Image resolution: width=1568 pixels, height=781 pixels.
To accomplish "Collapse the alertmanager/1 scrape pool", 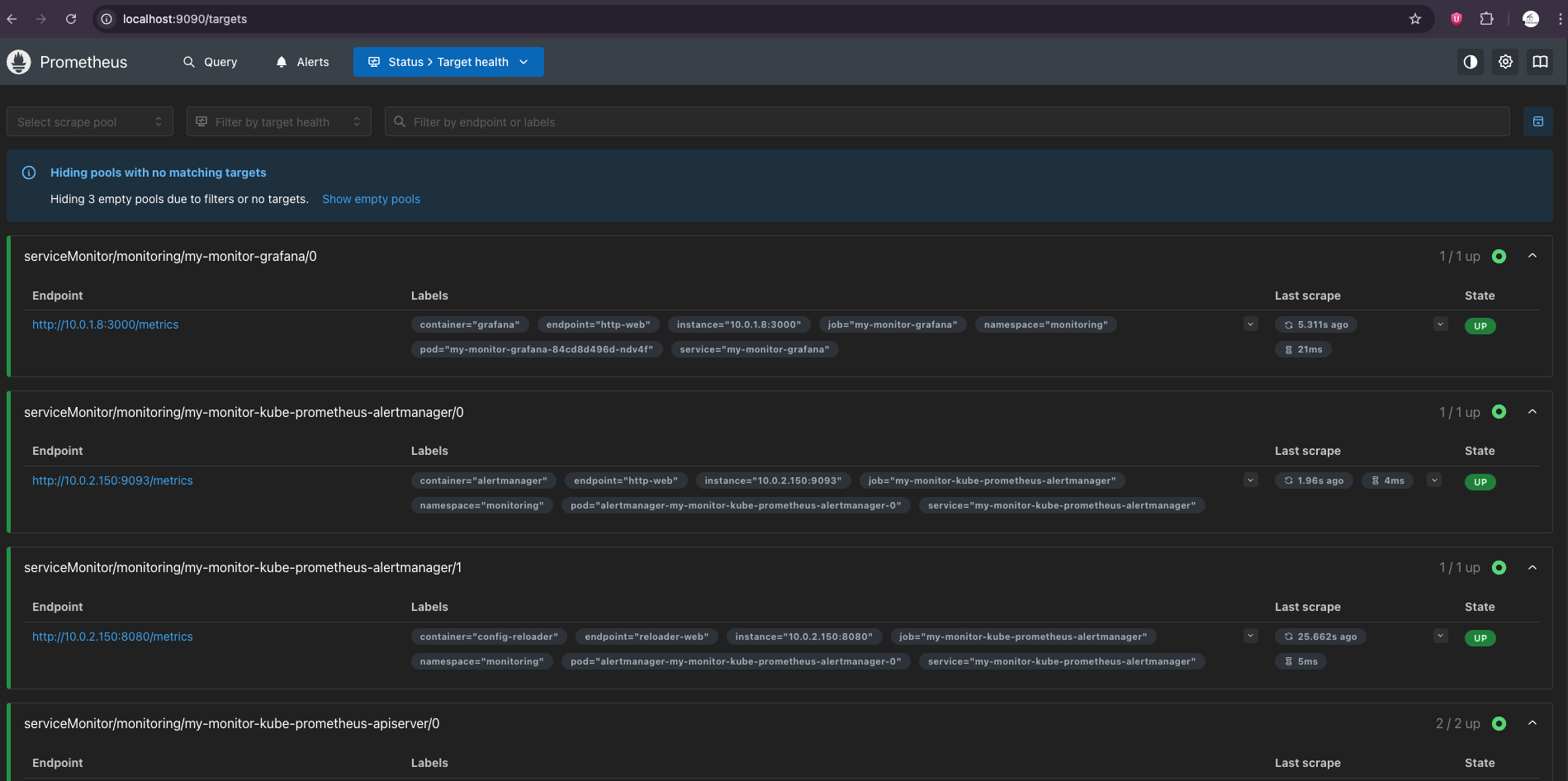I will click(x=1532, y=568).
